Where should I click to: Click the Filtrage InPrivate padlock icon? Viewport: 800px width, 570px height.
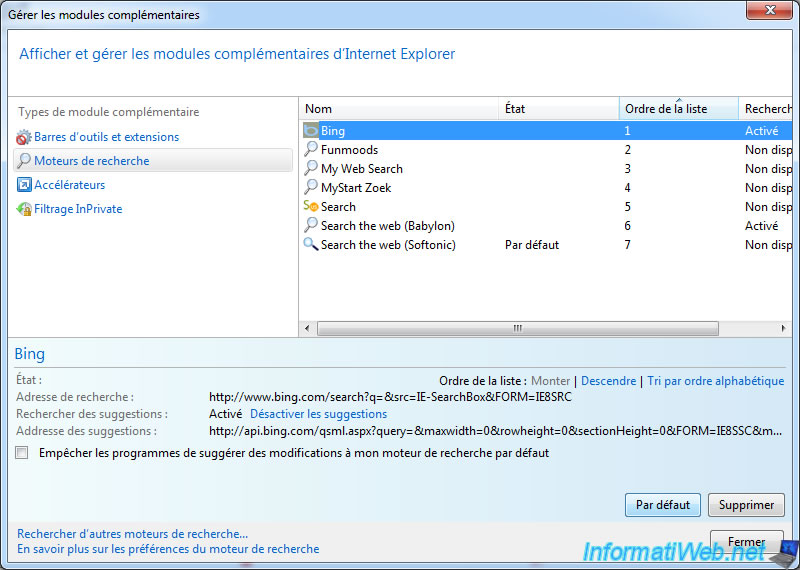(x=24, y=209)
